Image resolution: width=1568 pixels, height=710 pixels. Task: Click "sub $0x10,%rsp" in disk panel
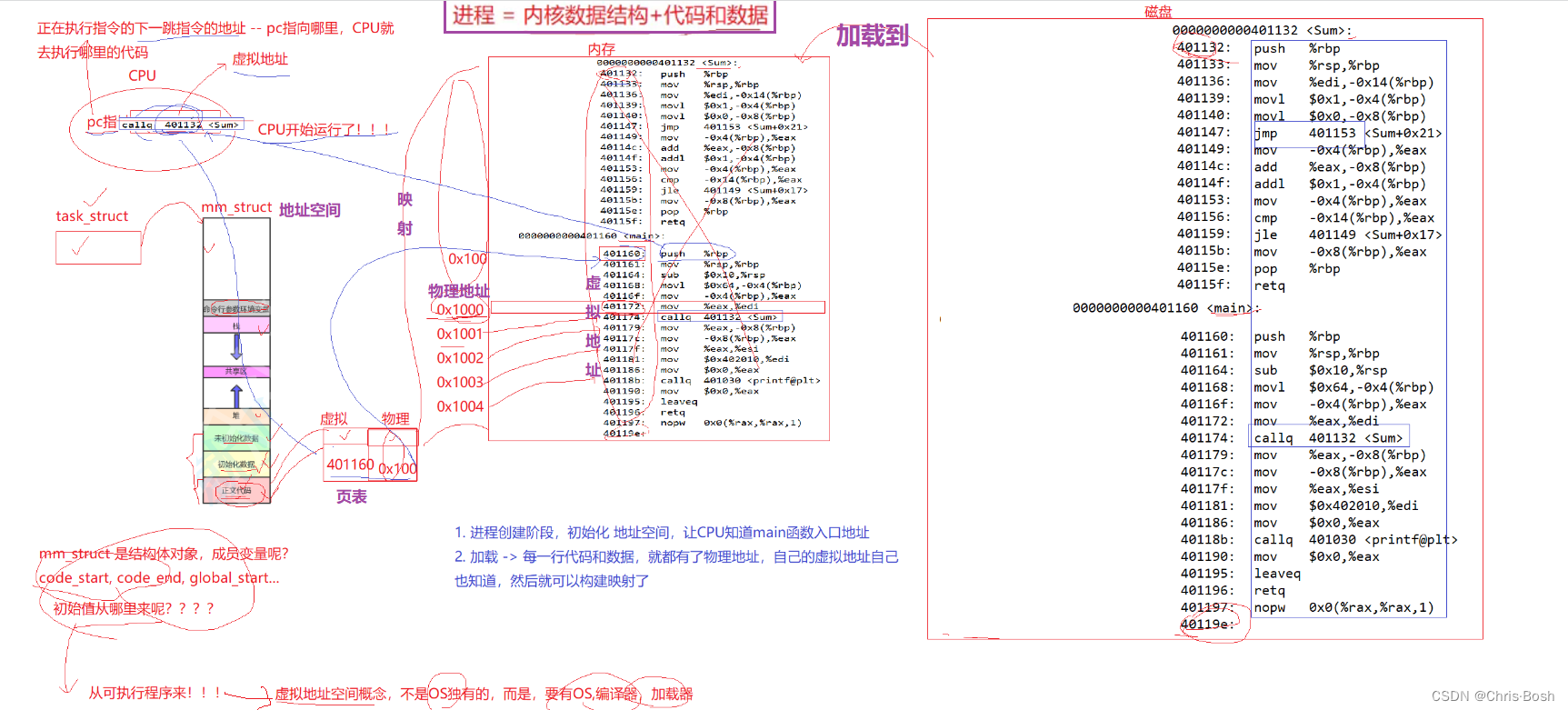(x=1321, y=370)
